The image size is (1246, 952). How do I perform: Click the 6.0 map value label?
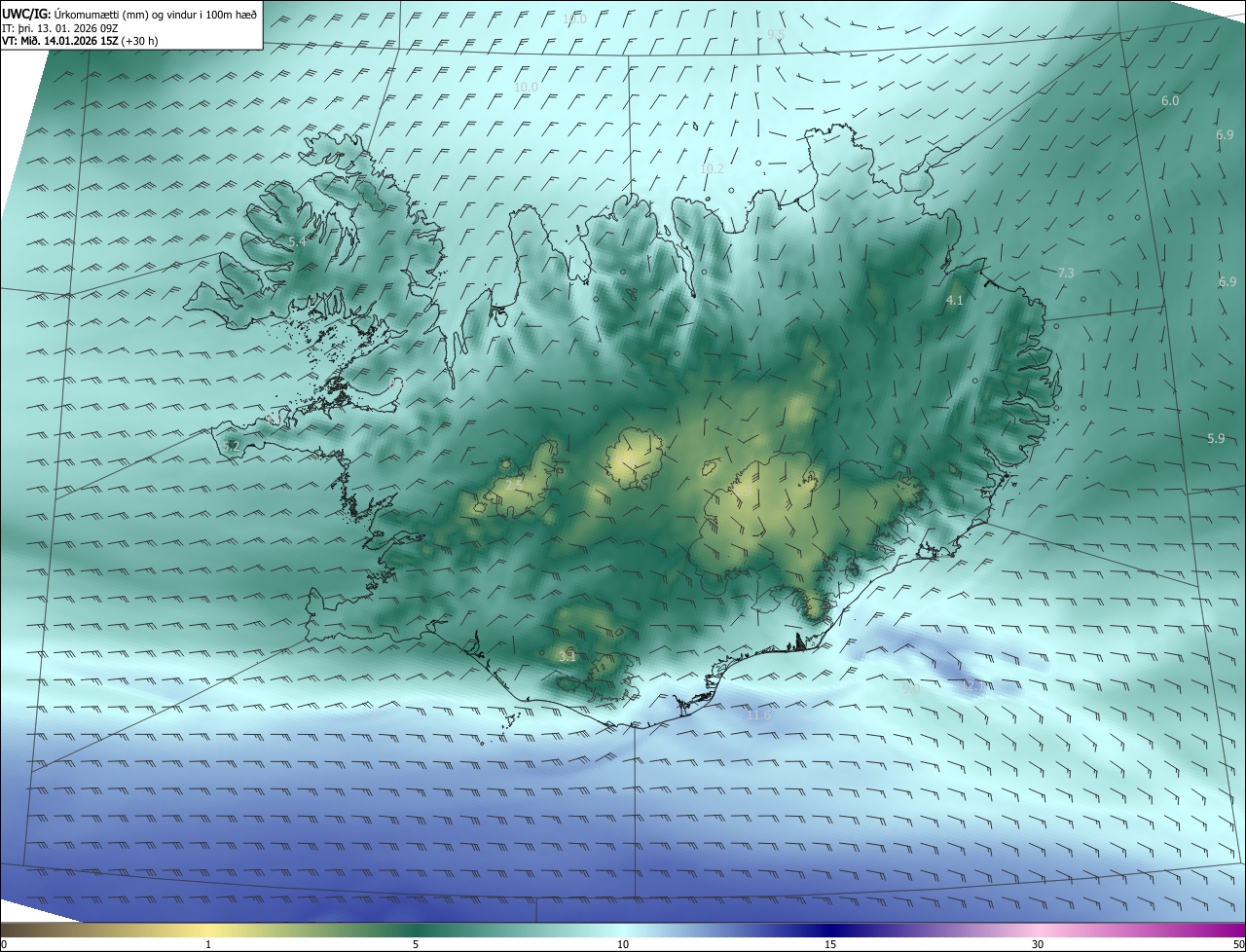coord(1170,101)
